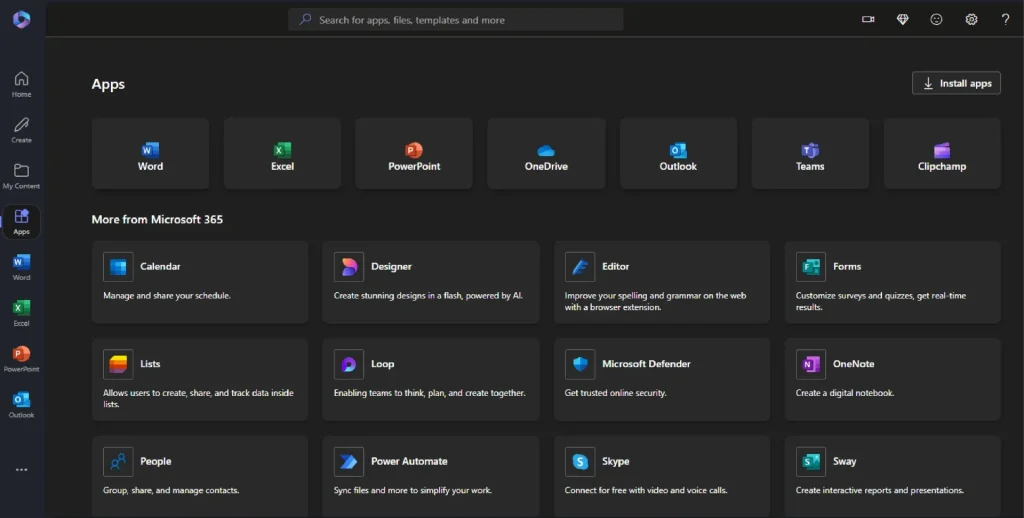The image size is (1024, 518).
Task: Launch Outlook from the left sidebar
Action: [22, 405]
